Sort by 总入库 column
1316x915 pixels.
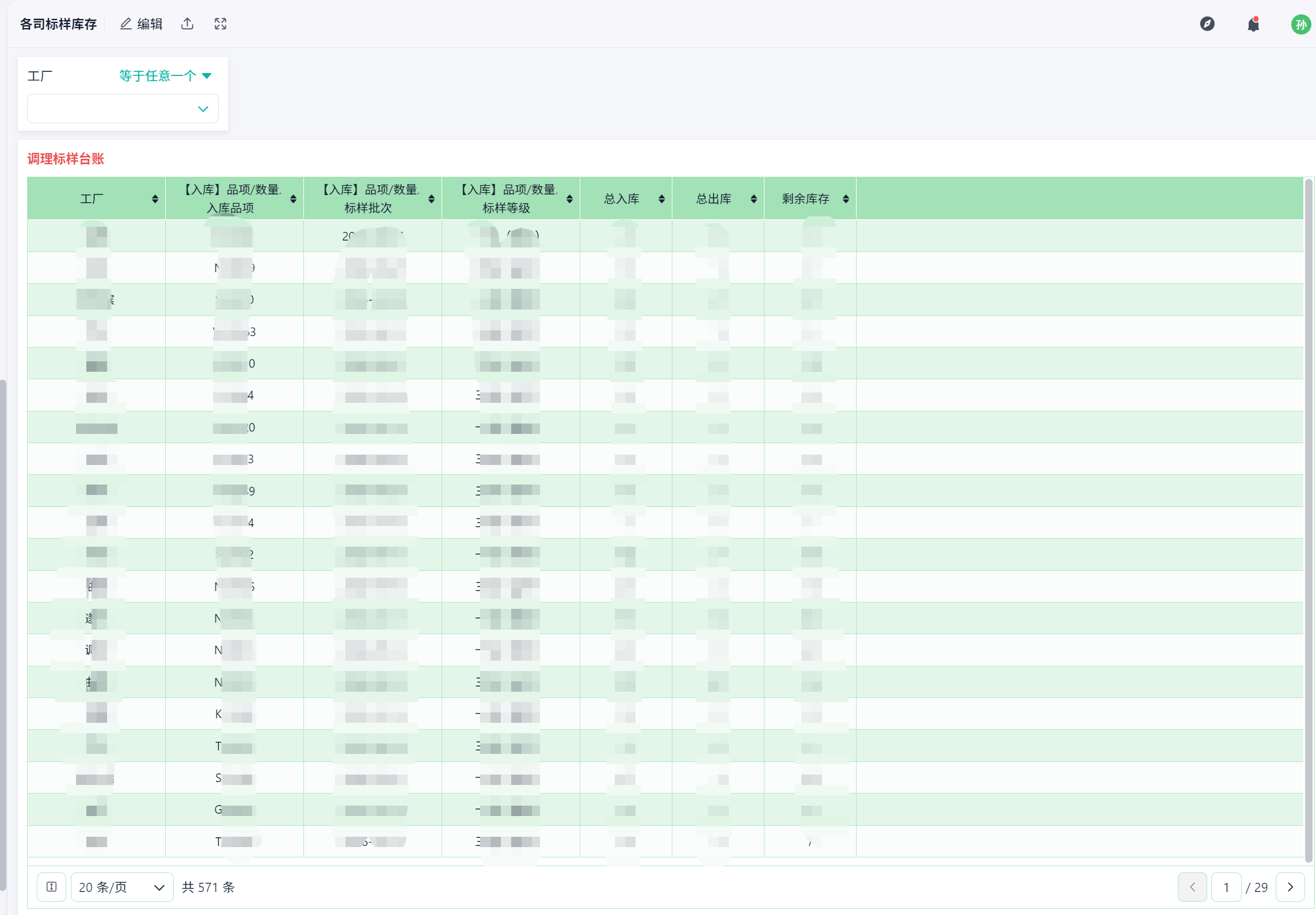661,199
